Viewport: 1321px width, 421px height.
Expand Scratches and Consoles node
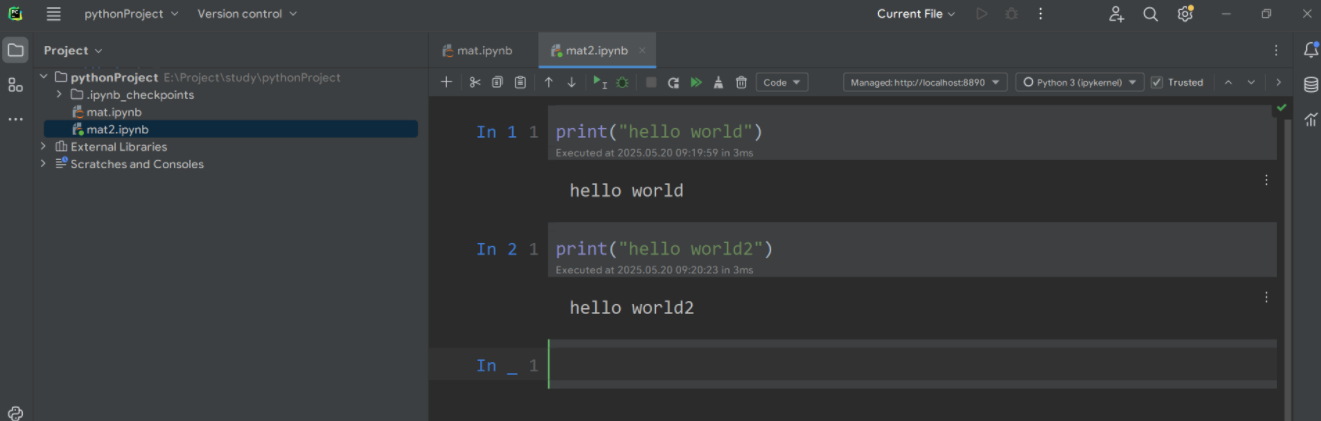pyautogui.click(x=43, y=163)
